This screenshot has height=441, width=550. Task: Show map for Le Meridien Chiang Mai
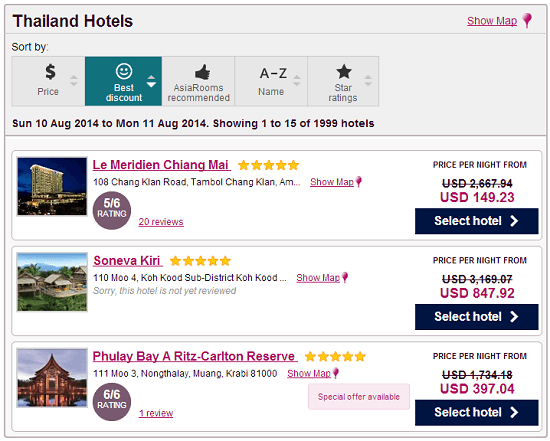pyautogui.click(x=332, y=182)
